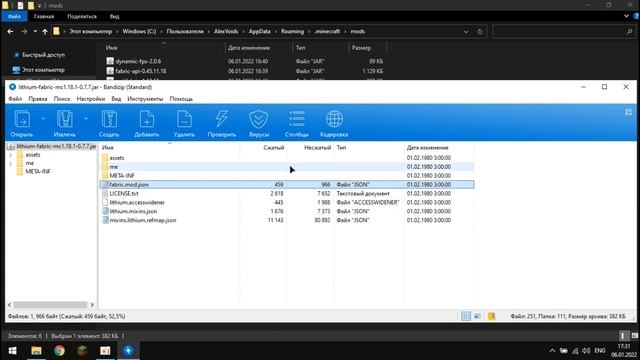
Task: Open Вид tab in Explorer ribbon
Action: (115, 16)
